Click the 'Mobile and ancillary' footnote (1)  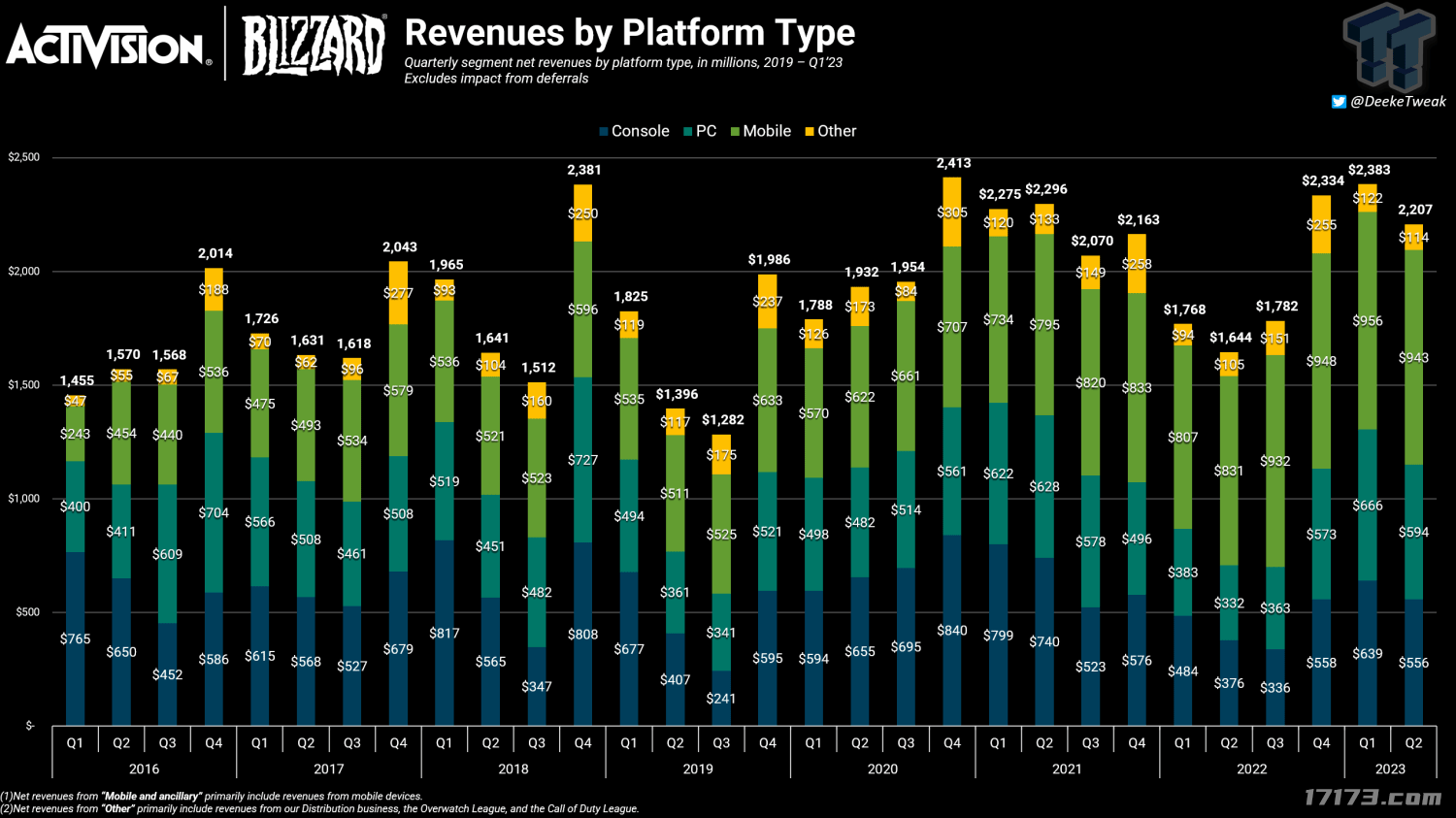click(212, 796)
